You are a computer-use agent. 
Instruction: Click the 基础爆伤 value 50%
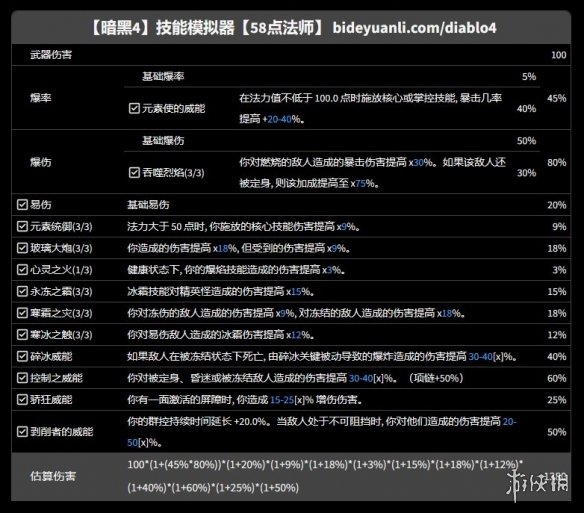point(526,141)
